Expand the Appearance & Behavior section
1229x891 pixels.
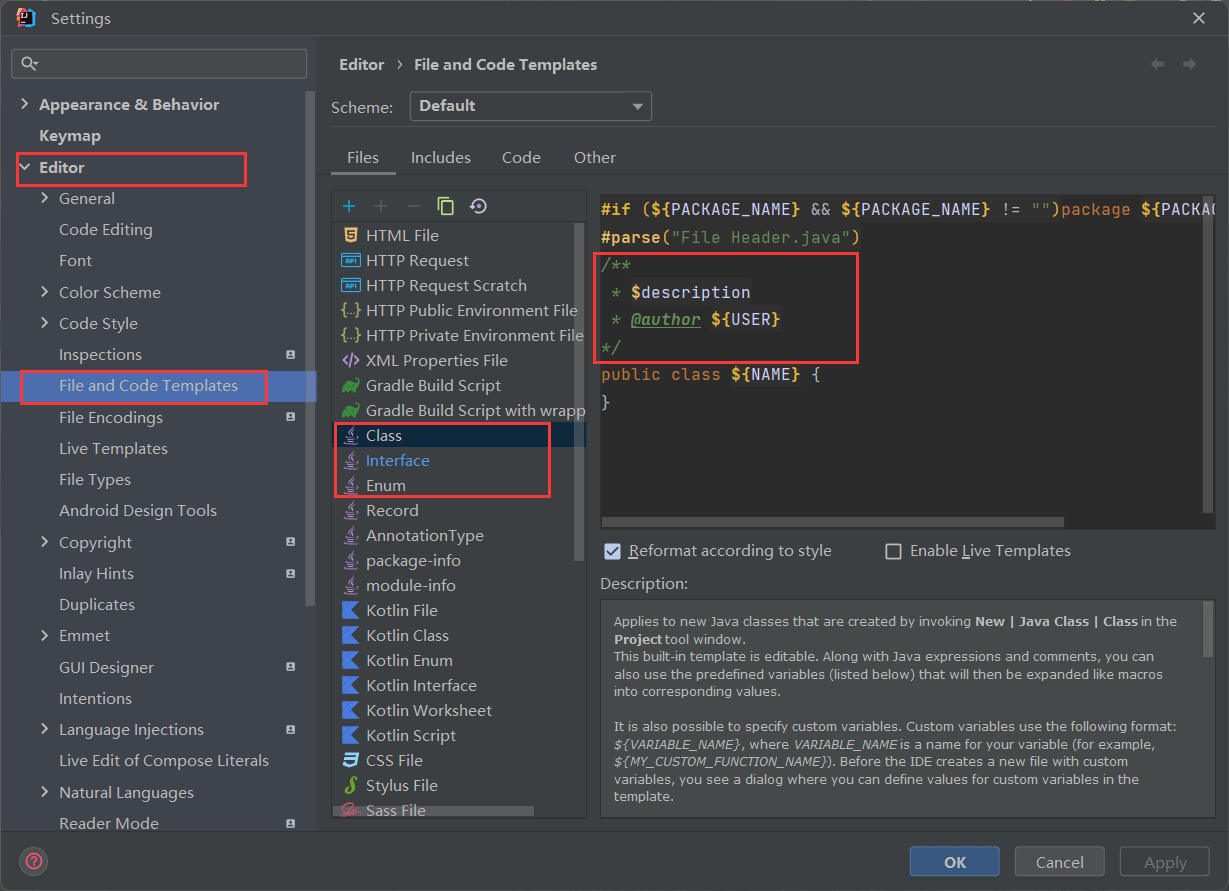[x=25, y=104]
